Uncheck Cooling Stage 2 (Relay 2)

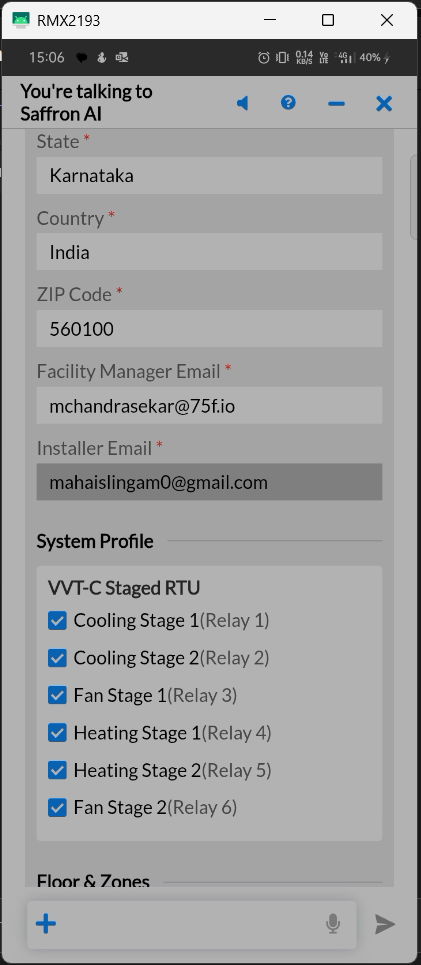[57, 658]
